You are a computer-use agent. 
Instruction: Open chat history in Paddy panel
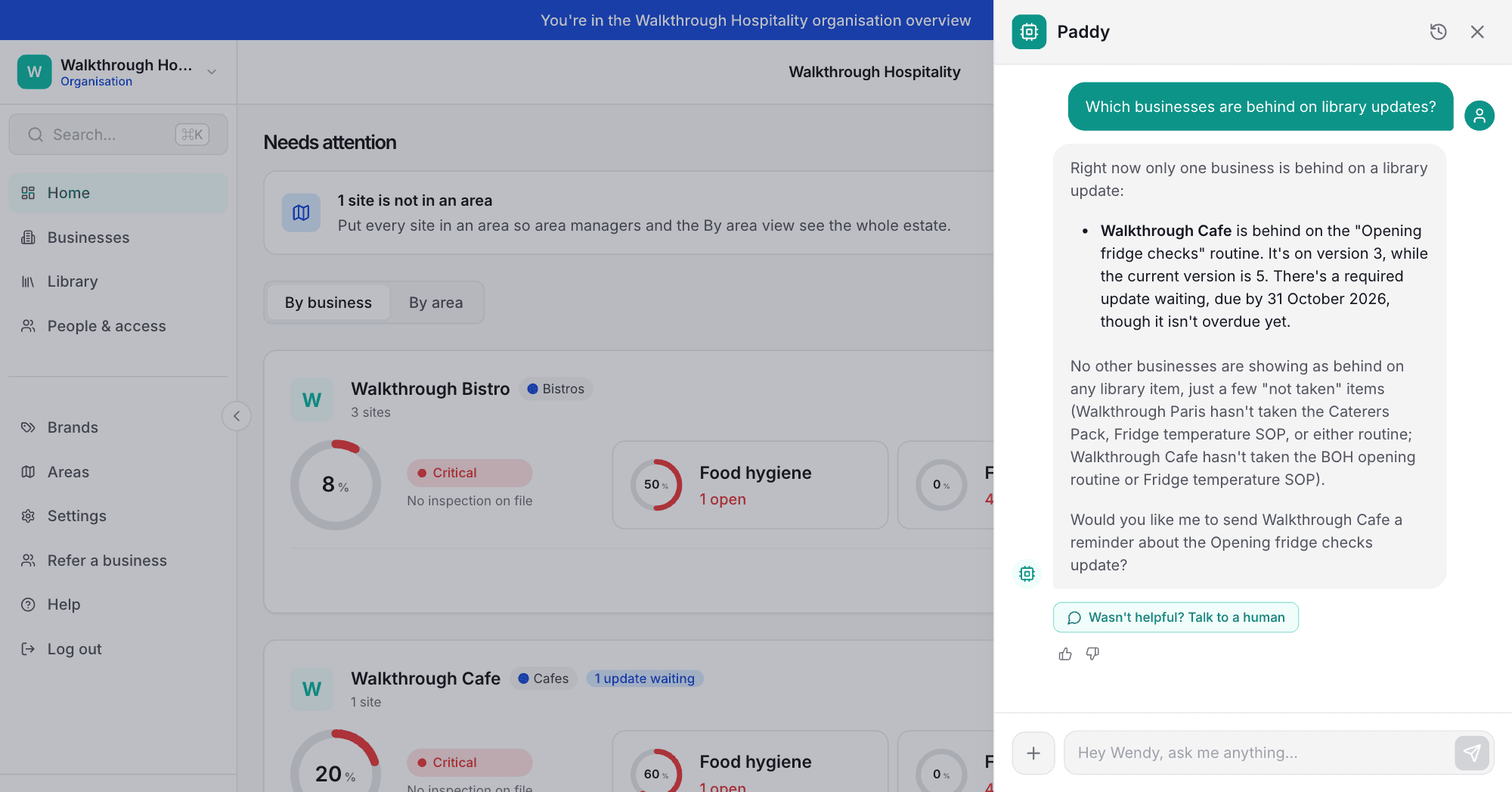click(1438, 32)
